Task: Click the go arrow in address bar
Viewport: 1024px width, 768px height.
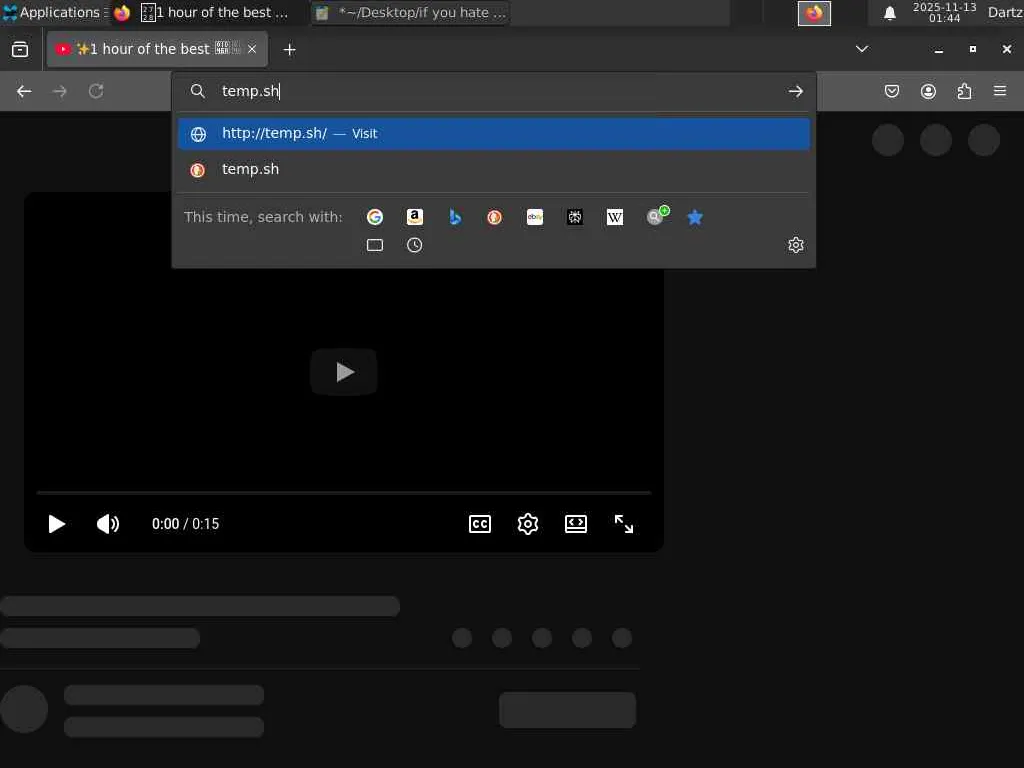Action: click(795, 91)
